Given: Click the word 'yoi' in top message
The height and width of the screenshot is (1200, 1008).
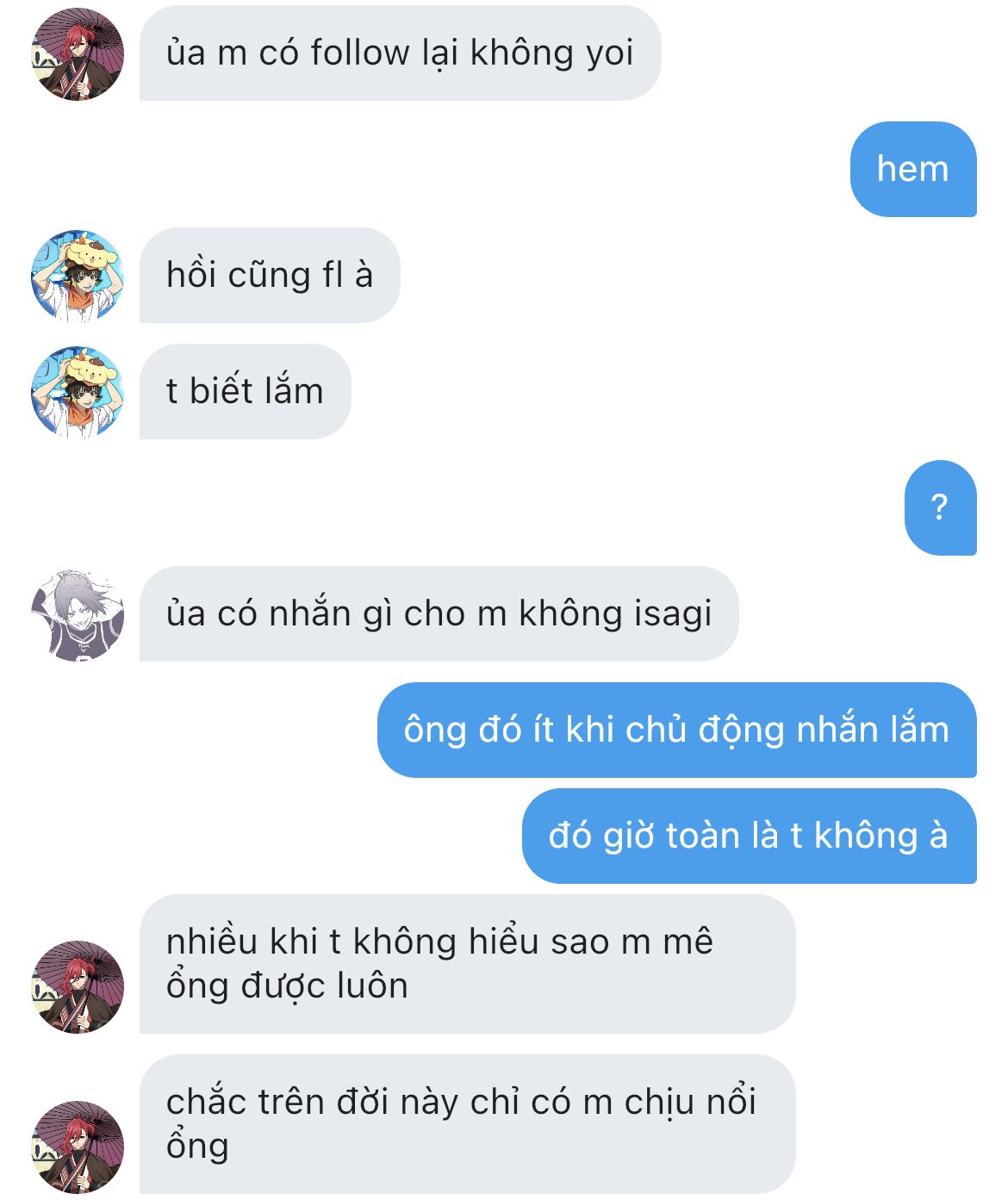Looking at the screenshot, I should tap(609, 55).
